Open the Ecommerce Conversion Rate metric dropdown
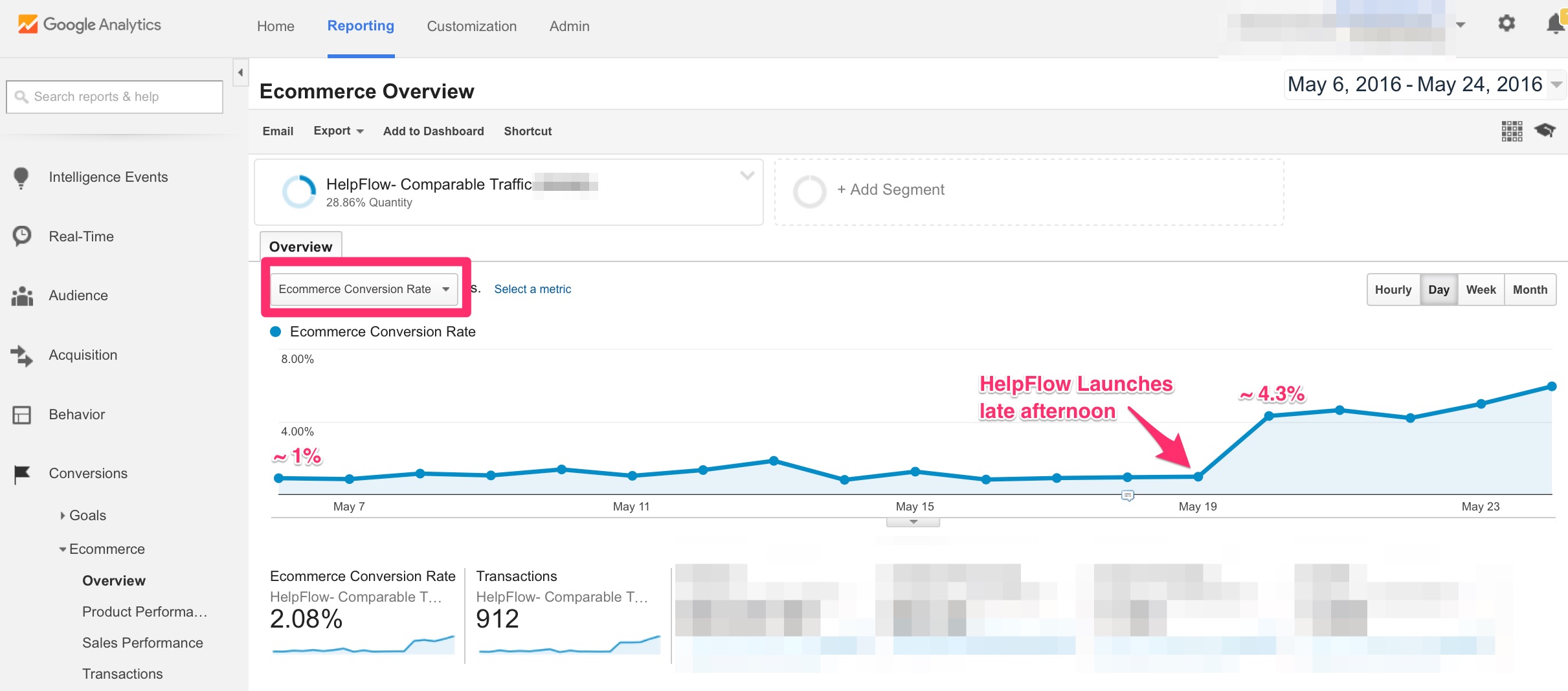Image resolution: width=1568 pixels, height=691 pixels. [x=364, y=289]
